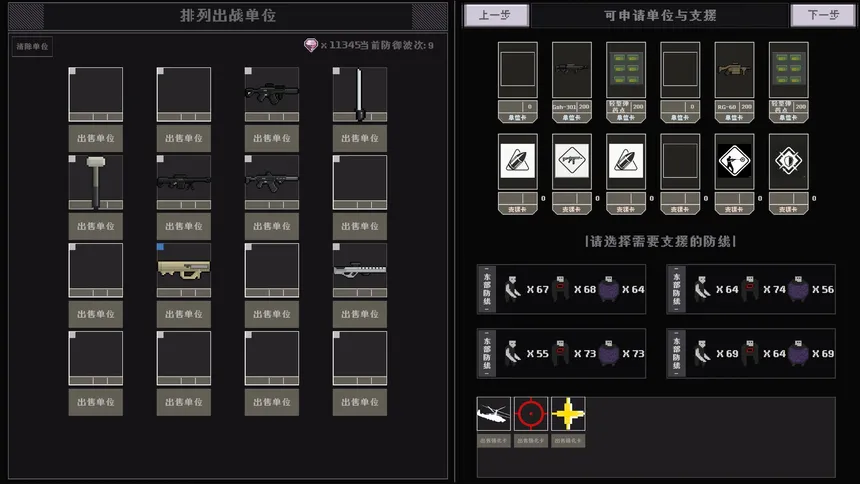Select the defense line with X69 X64 X69
860x484 pixels.
751,353
